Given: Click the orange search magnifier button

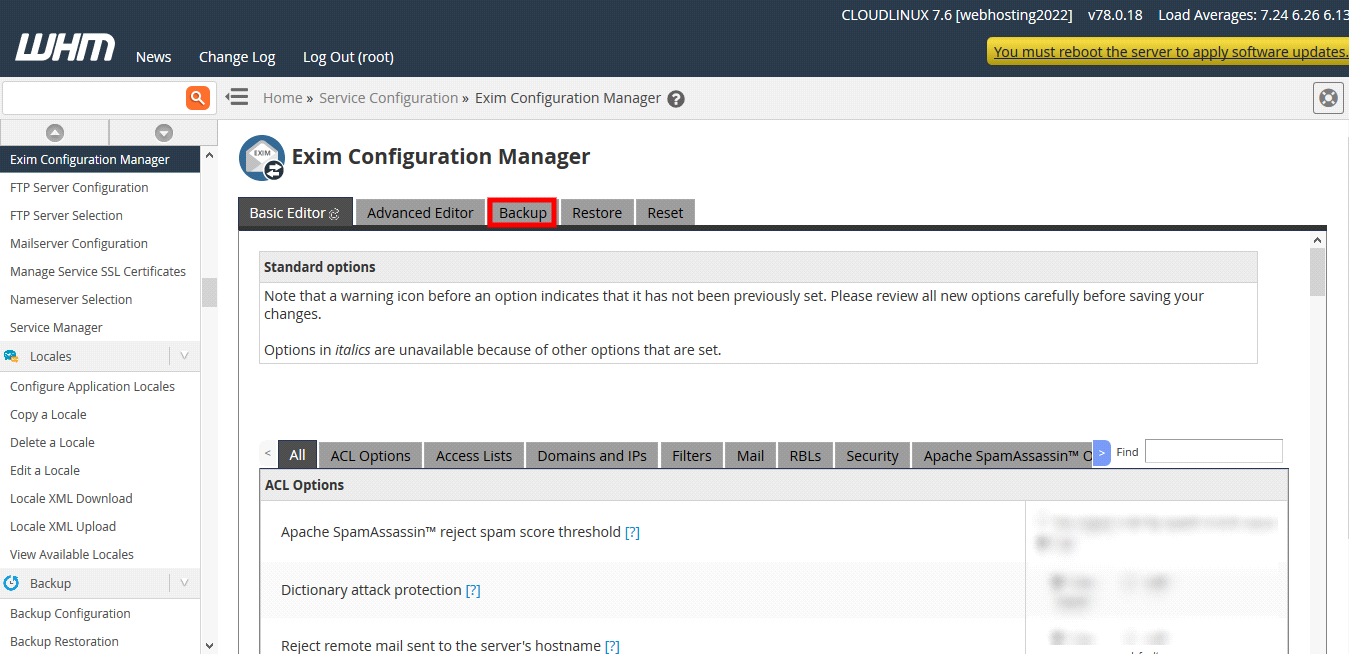Looking at the screenshot, I should [198, 97].
